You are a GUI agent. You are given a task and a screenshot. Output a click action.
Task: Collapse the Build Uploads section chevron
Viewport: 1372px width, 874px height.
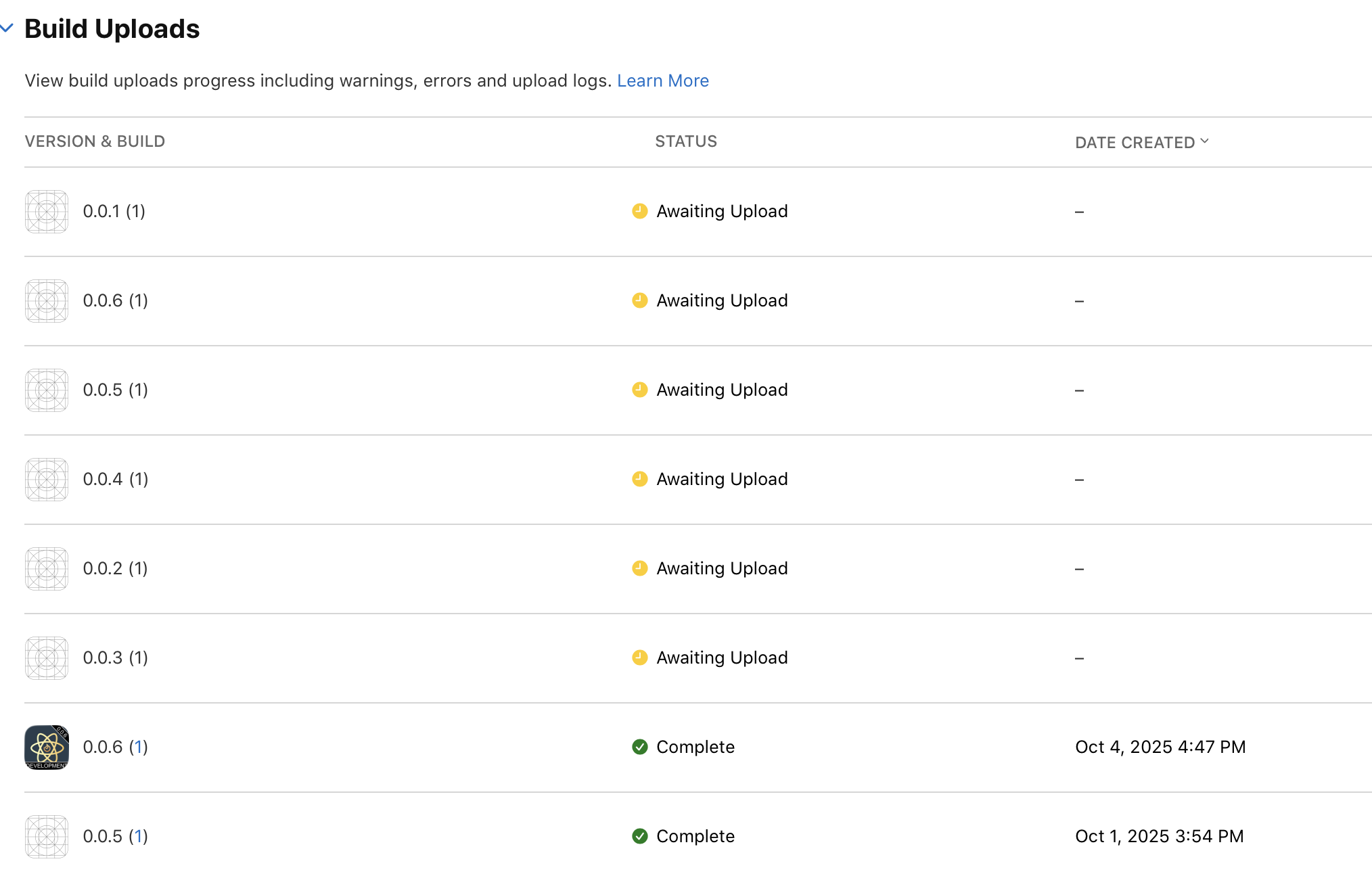click(x=7, y=28)
